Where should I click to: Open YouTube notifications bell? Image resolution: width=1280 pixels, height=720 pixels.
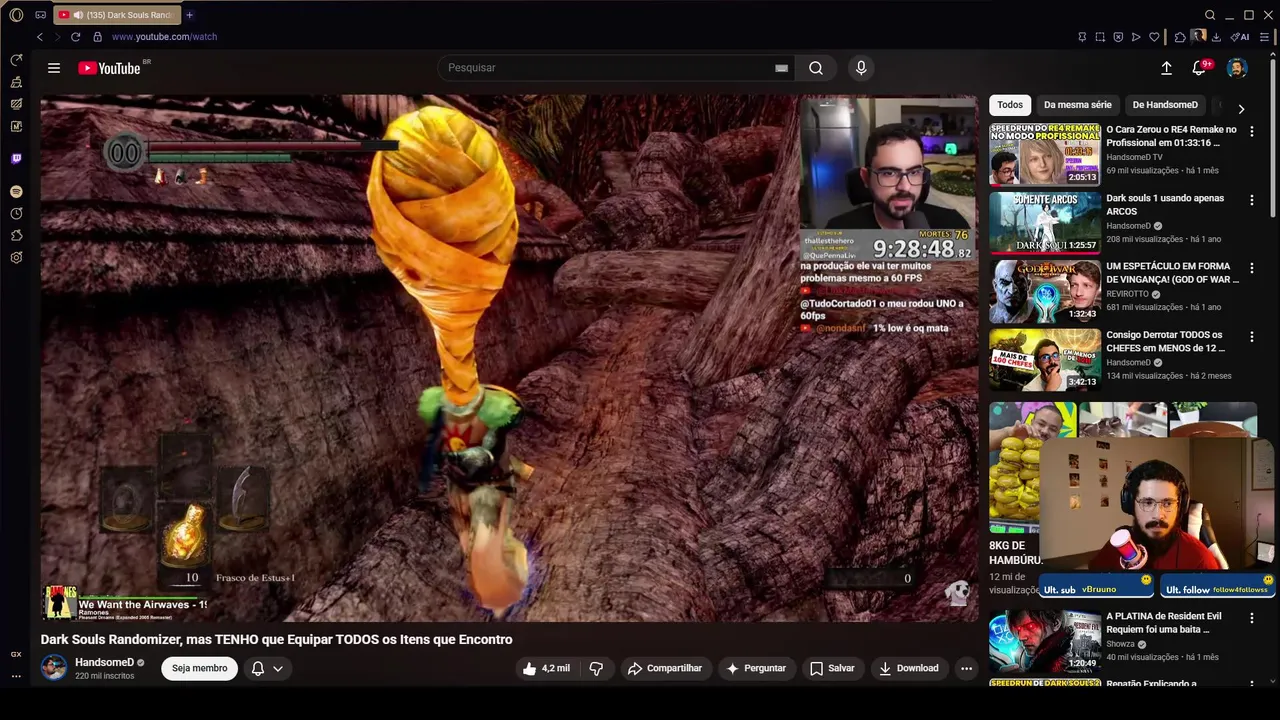(1199, 68)
